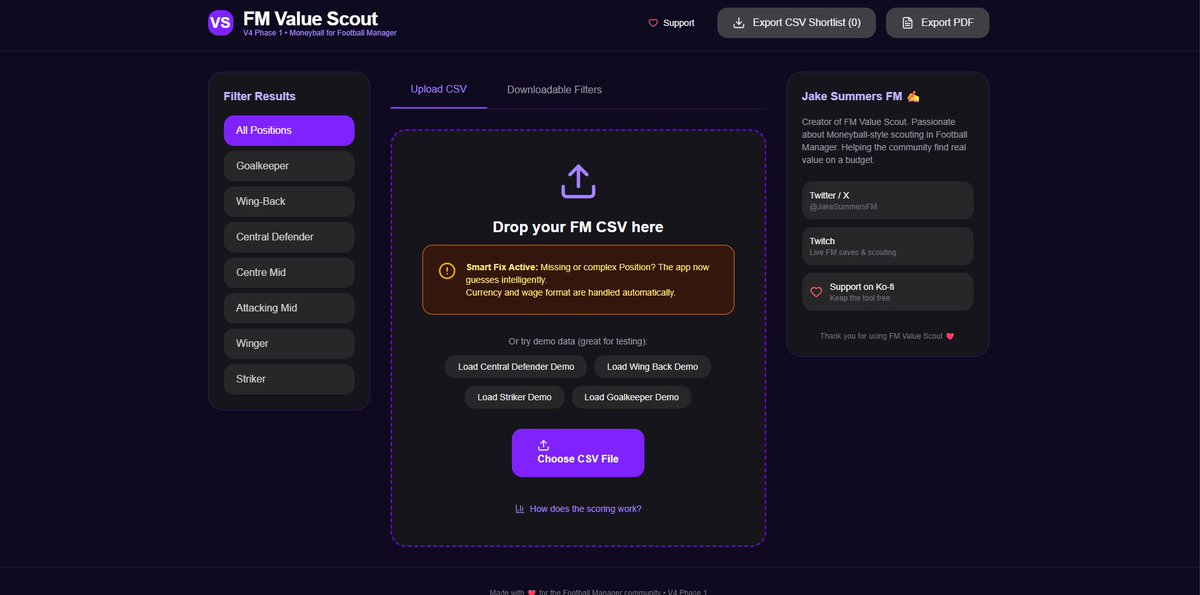Click the bar chart icon beside scoring link
The height and width of the screenshot is (595, 1200).
[520, 509]
